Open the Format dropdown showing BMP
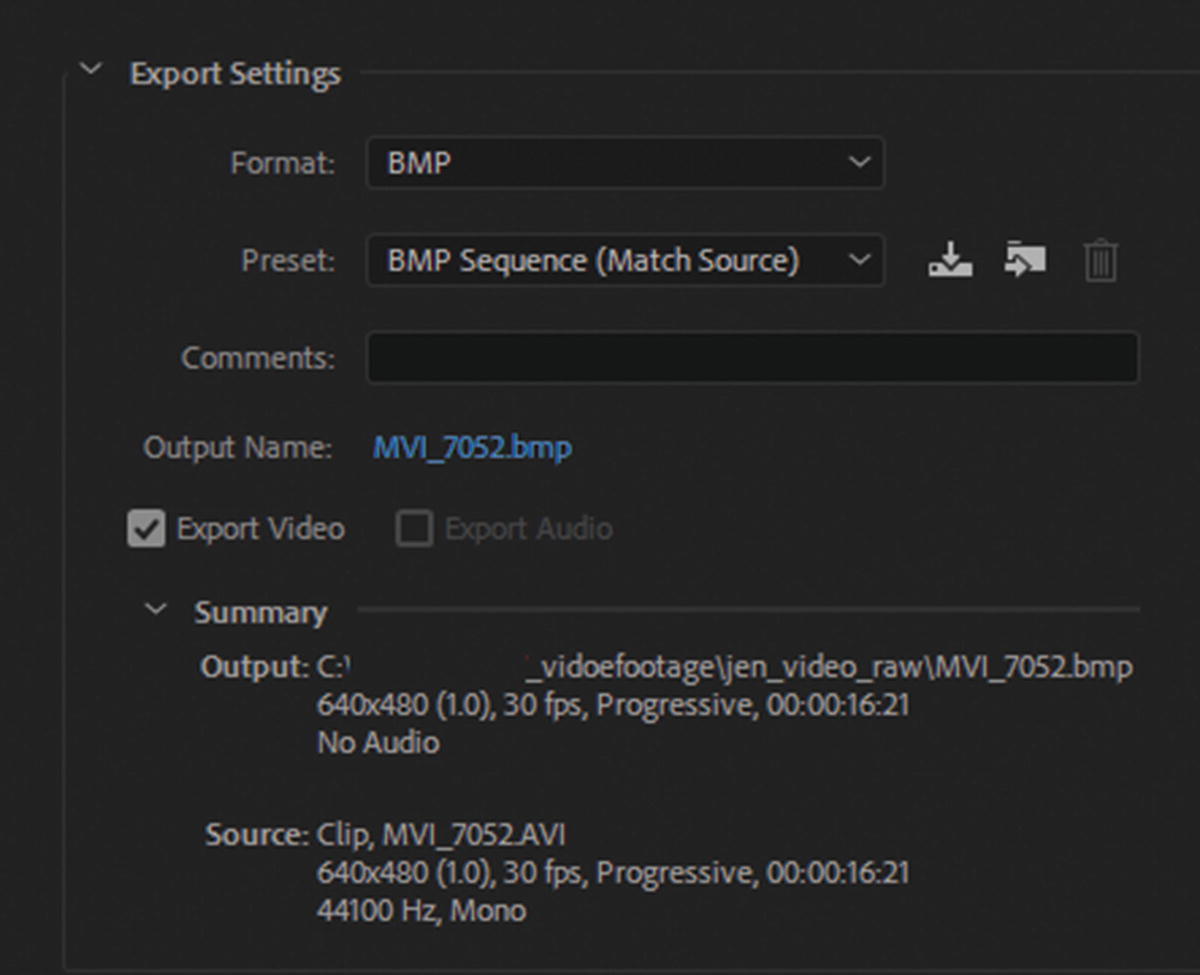This screenshot has height=975, width=1200. 625,163
